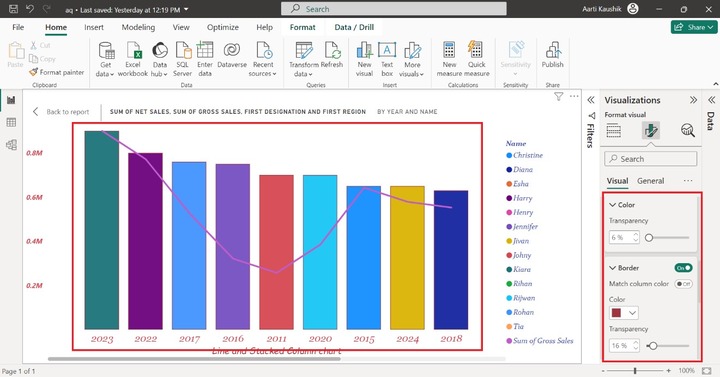
Task: Open the Enter data table tool
Action: tap(205, 59)
